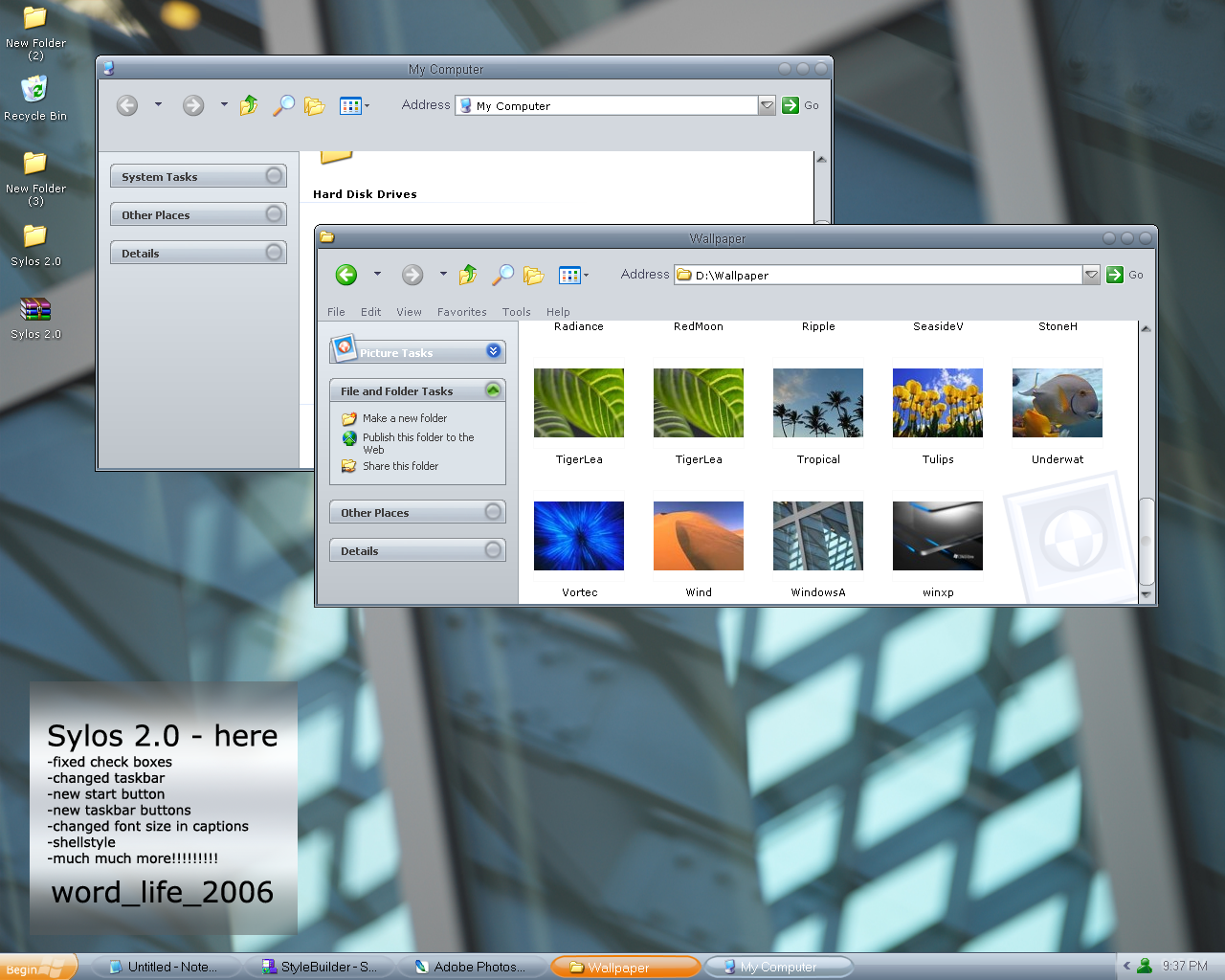Viewport: 1225px width, 980px height.
Task: Open Edit menu in Wallpaper window
Action: point(371,312)
